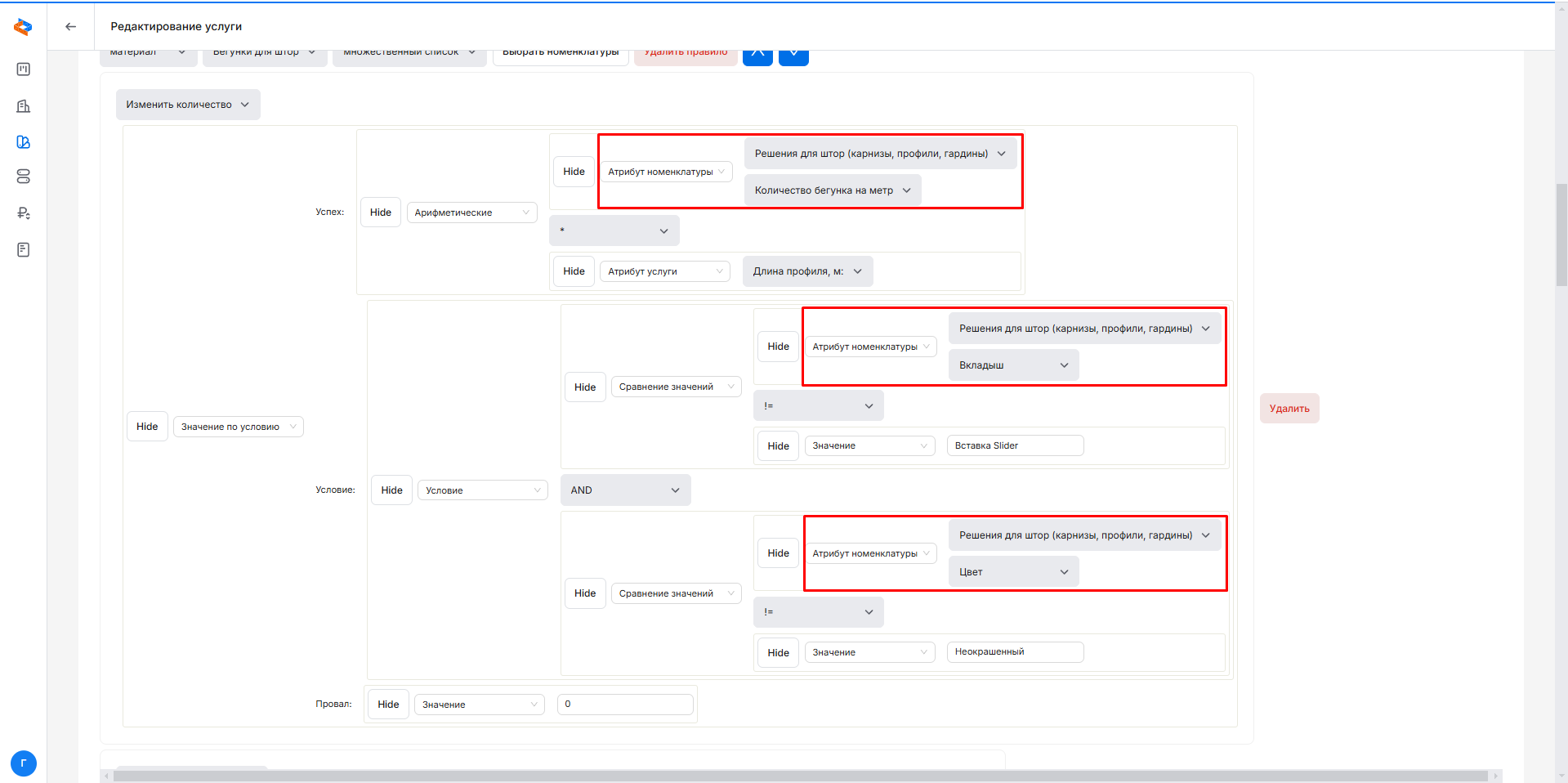Select the highlighted blue catalog sidebar icon
The image size is (1568, 783).
pyautogui.click(x=23, y=142)
